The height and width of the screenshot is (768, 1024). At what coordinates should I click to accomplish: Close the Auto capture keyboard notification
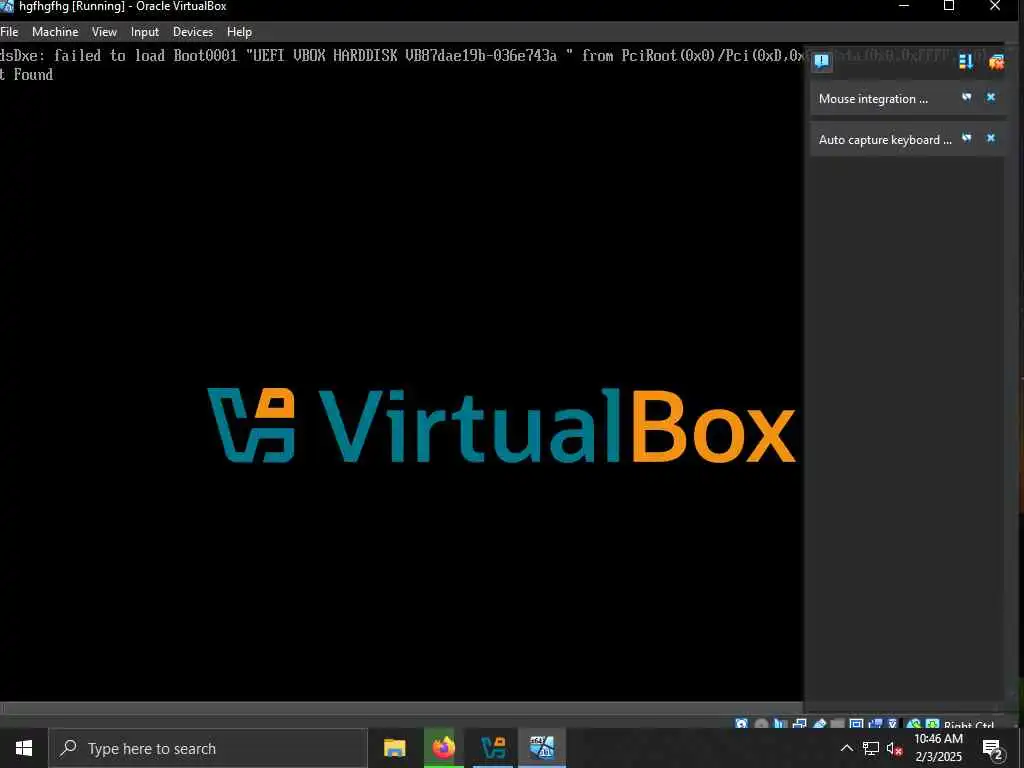(991, 138)
